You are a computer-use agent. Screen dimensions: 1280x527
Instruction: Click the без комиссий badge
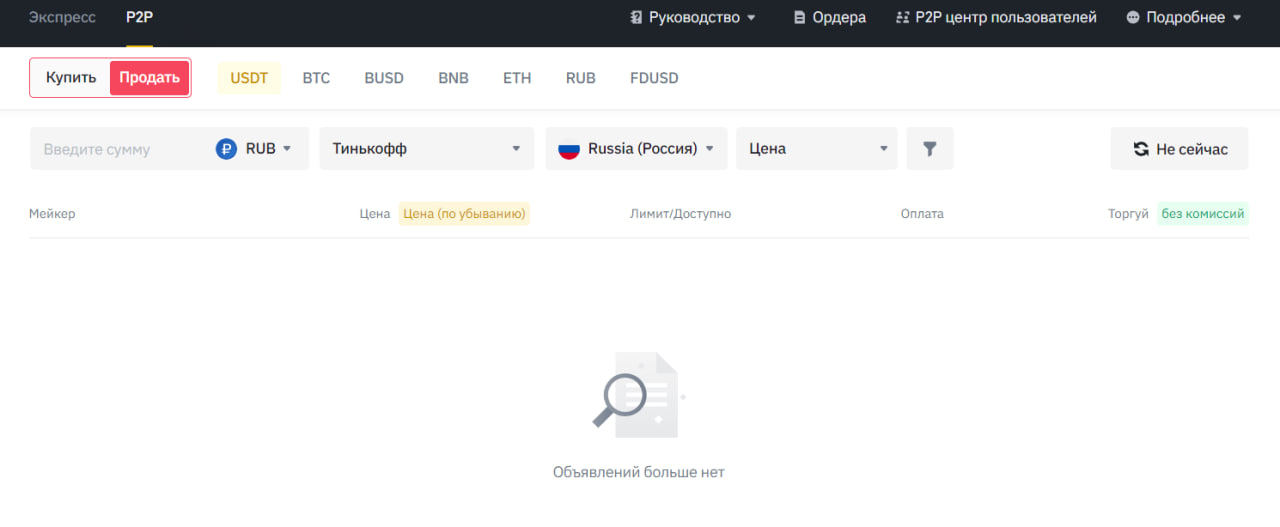pyautogui.click(x=1202, y=214)
